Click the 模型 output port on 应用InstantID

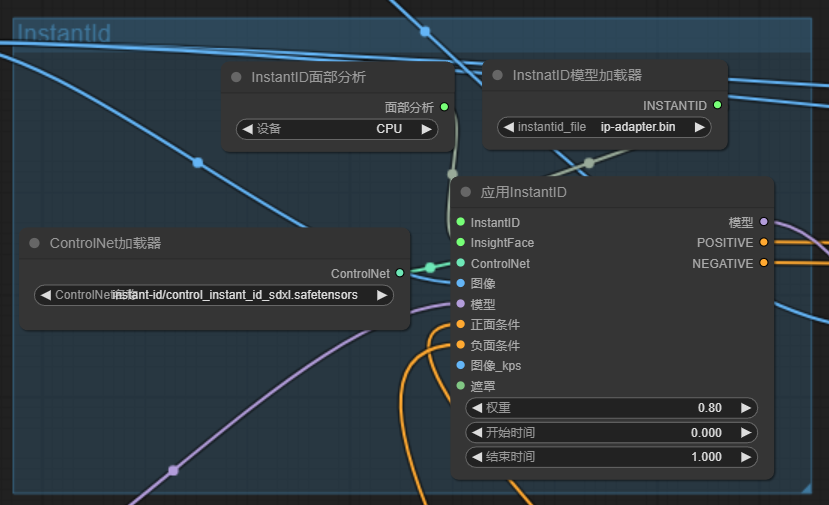[763, 222]
